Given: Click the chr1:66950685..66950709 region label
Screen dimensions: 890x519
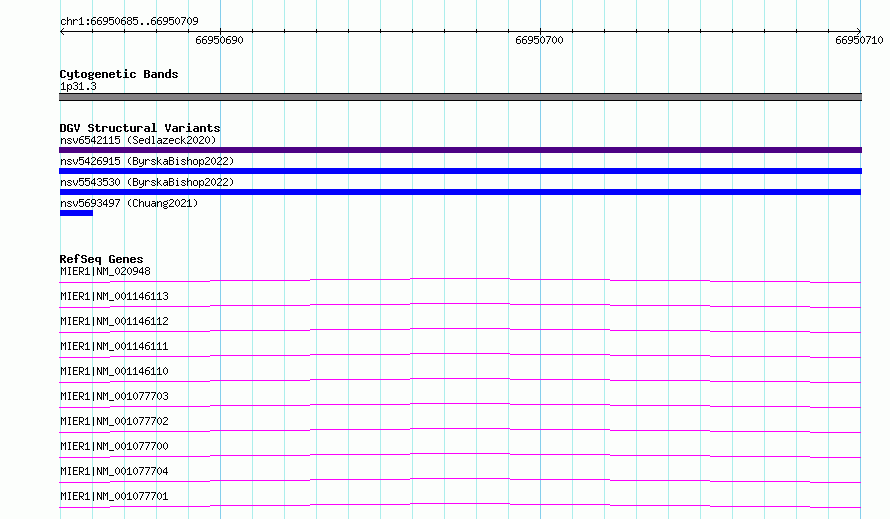Looking at the screenshot, I should tap(129, 21).
